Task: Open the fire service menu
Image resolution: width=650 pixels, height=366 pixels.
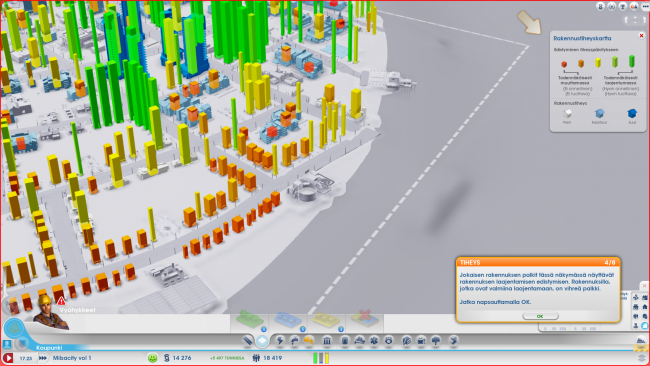Action: click(359, 341)
